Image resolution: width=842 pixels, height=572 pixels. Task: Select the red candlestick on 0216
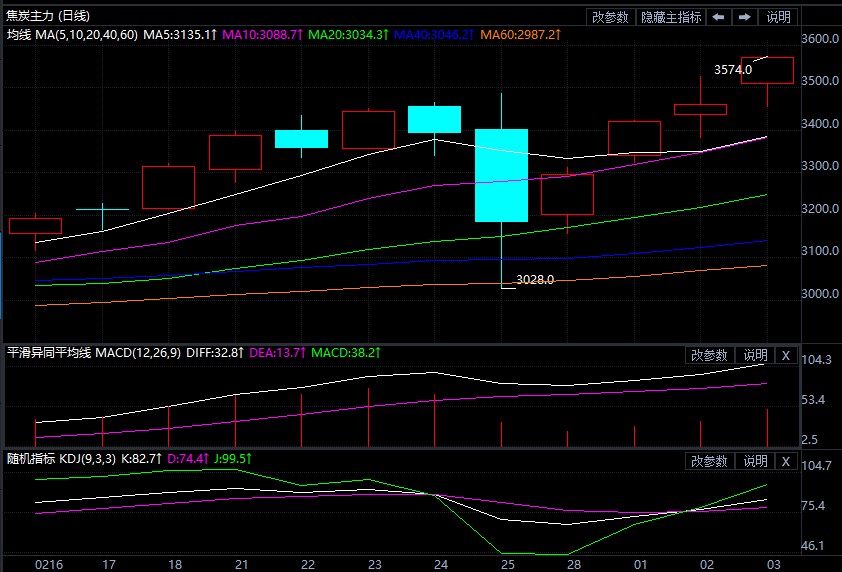(x=35, y=226)
